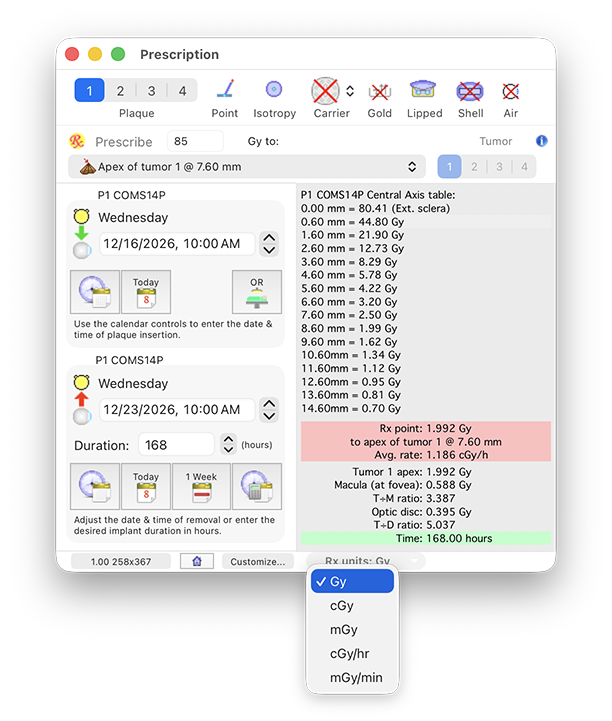The image size is (612, 721).
Task: Select Plaque 4 segment
Action: (x=183, y=91)
